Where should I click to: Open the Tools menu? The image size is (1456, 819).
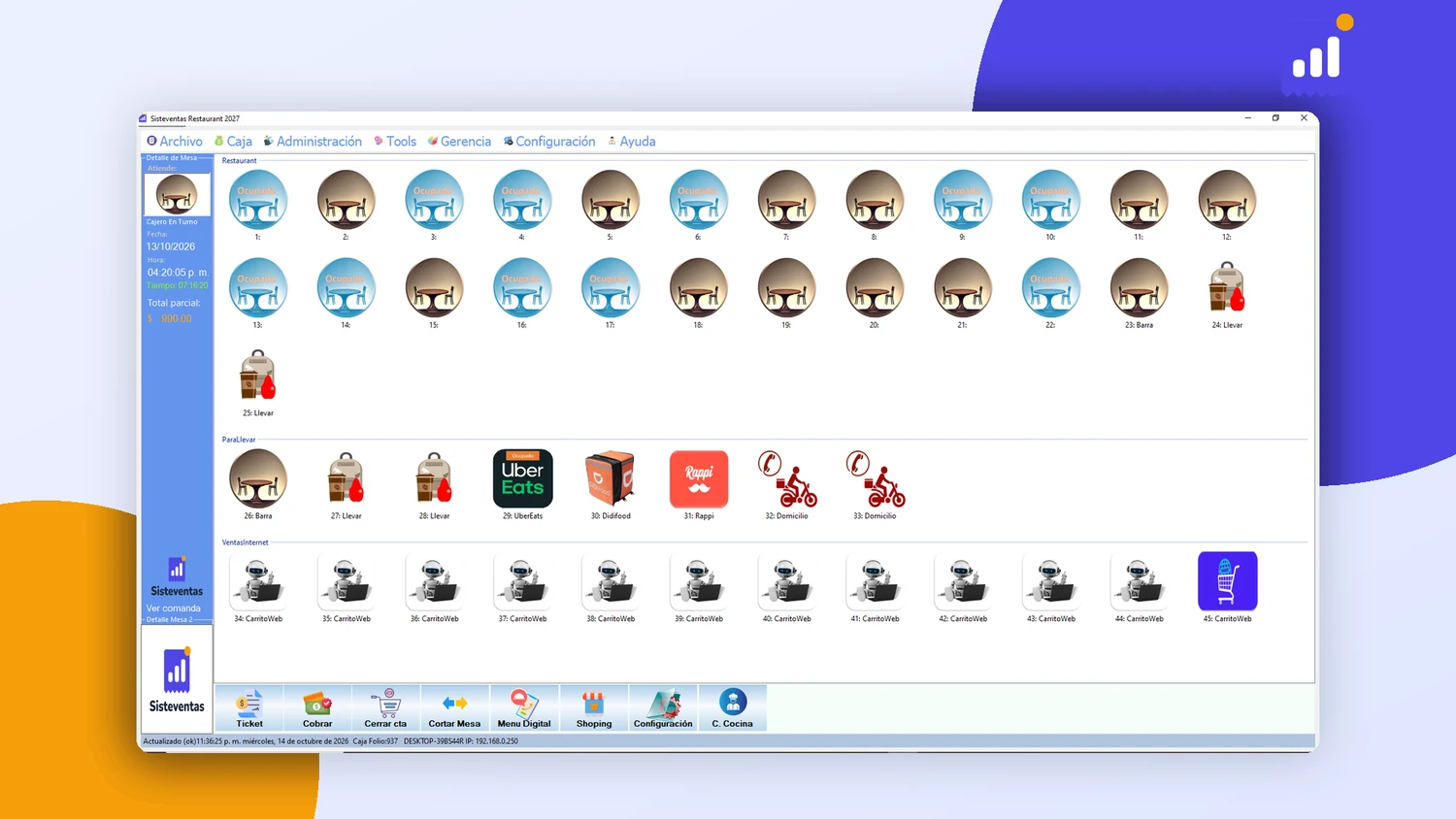click(395, 142)
